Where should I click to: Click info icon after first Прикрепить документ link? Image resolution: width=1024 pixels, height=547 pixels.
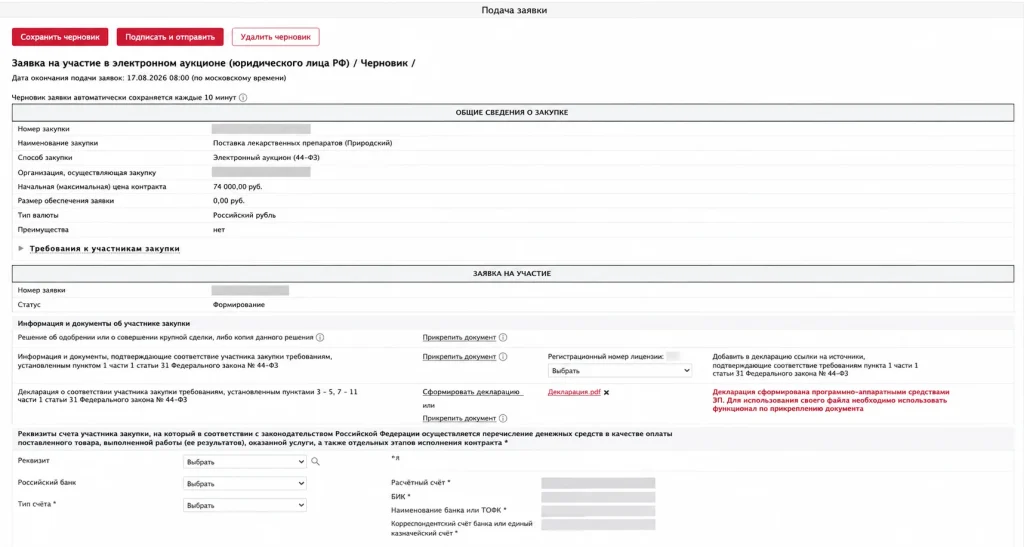pos(503,337)
